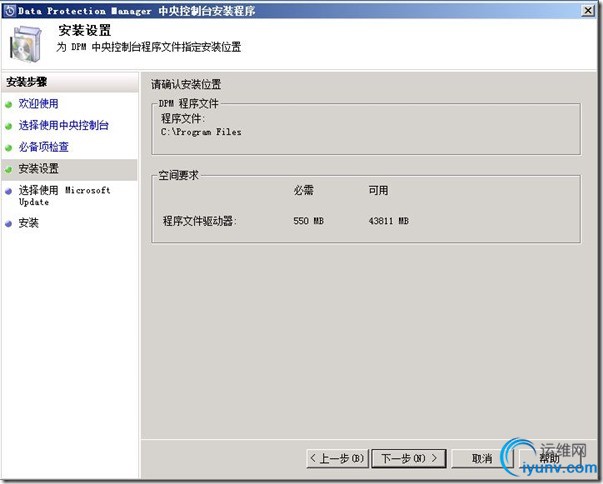This screenshot has height=484, width=603.
Task: Click the 程序文件驱动器 label
Action: click(200, 221)
